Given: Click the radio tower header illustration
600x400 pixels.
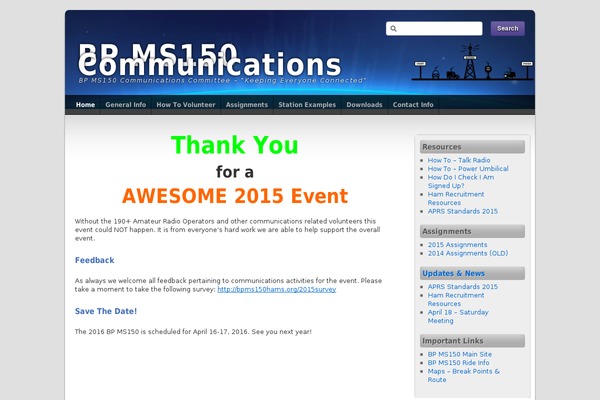Looking at the screenshot, I should pyautogui.click(x=472, y=62).
